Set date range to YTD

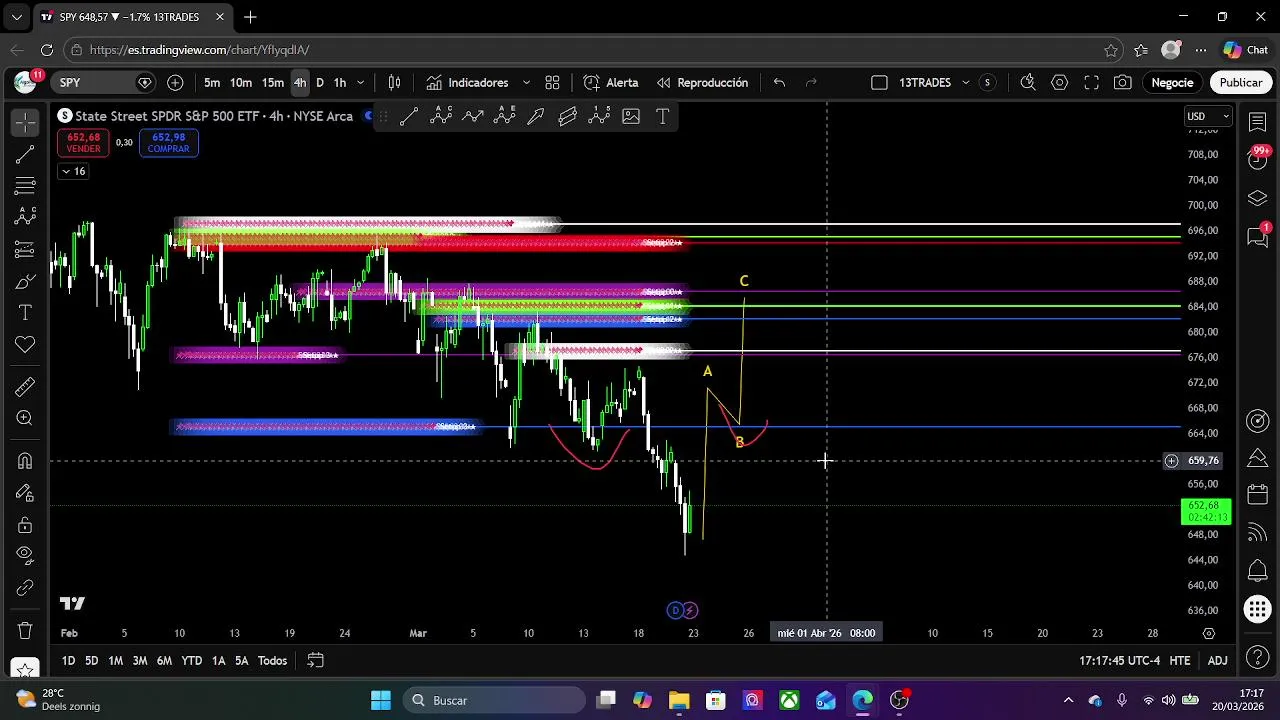[191, 661]
